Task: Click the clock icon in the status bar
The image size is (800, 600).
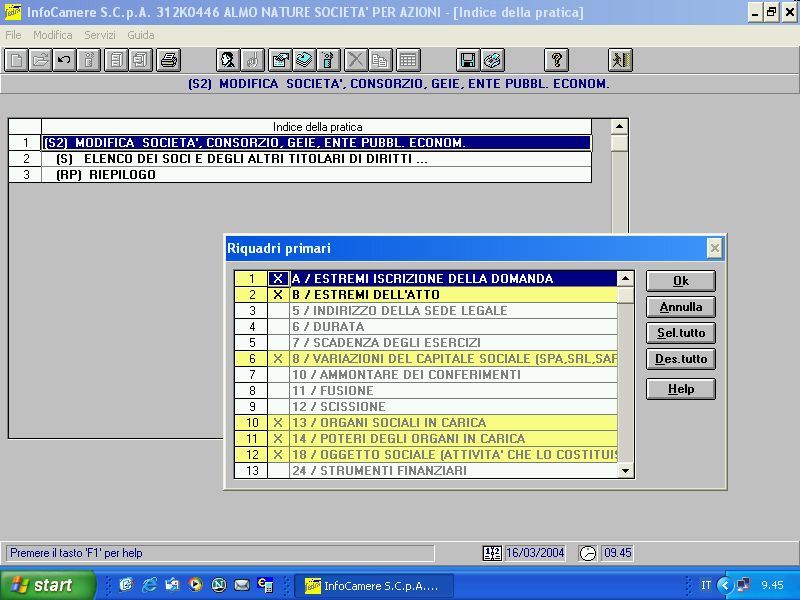Action: click(588, 553)
